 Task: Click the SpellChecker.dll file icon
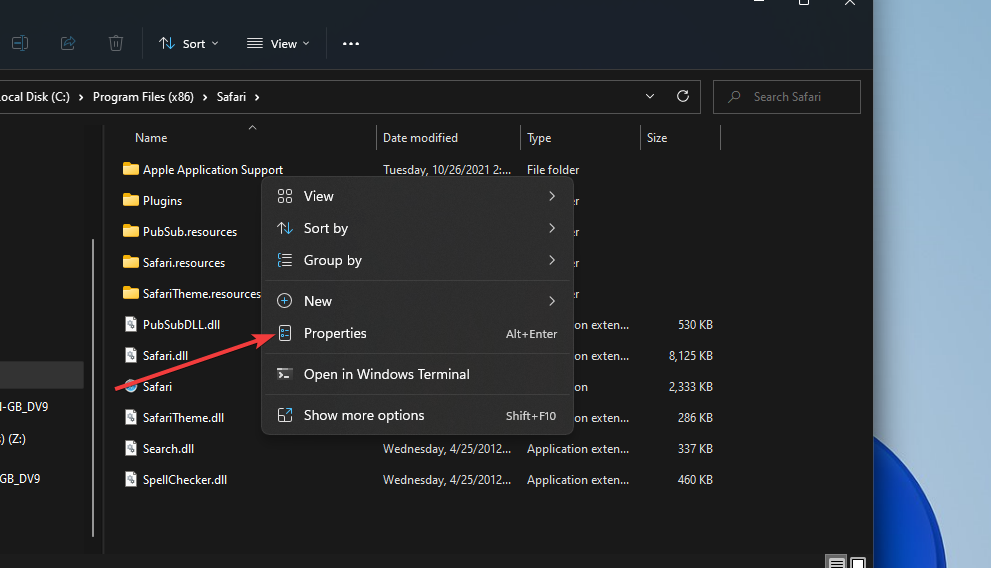coord(131,479)
